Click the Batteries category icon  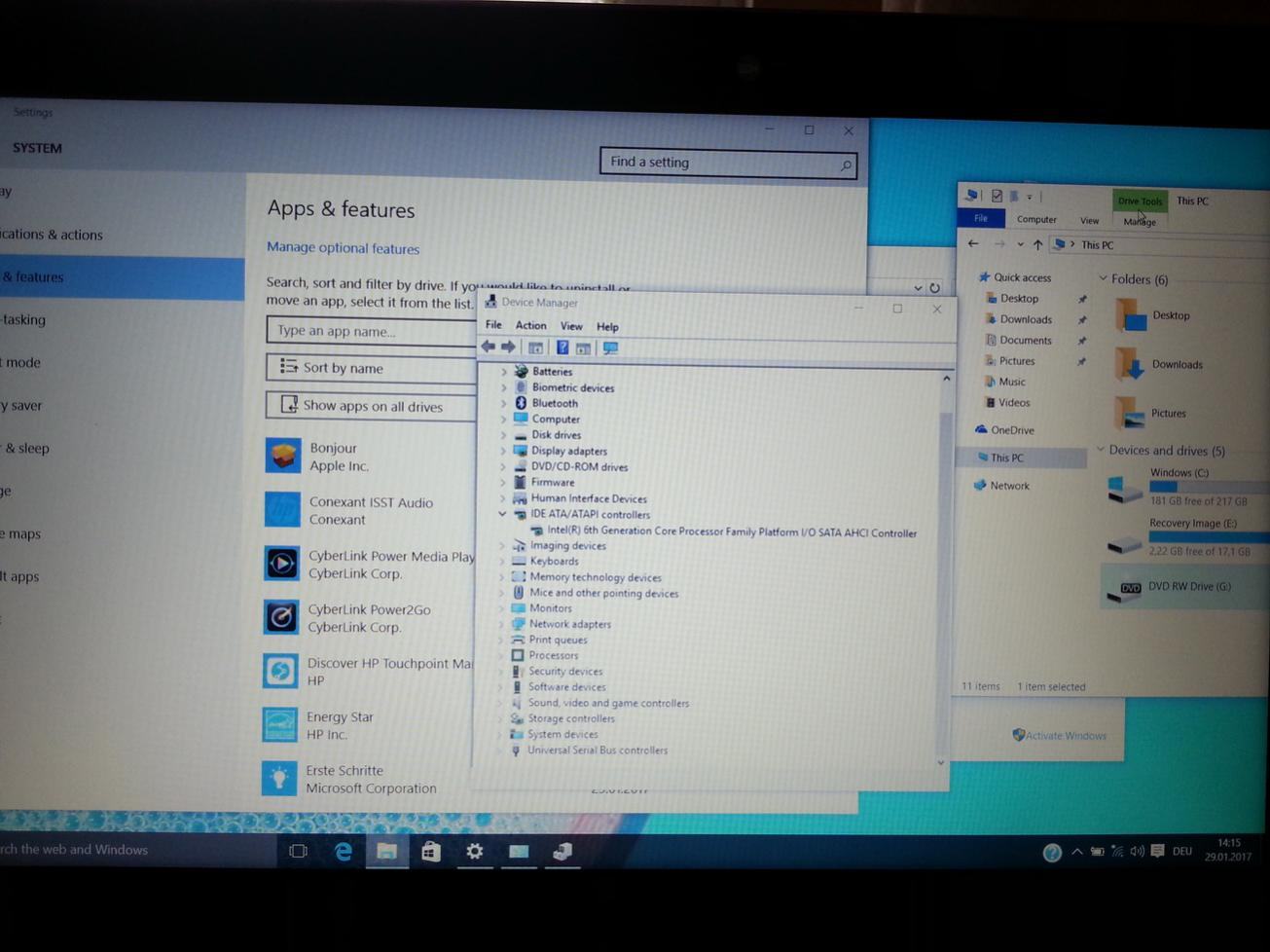[x=521, y=371]
